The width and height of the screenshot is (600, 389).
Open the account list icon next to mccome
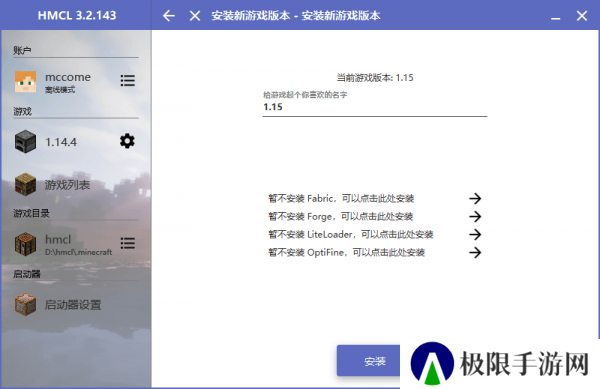coord(127,80)
